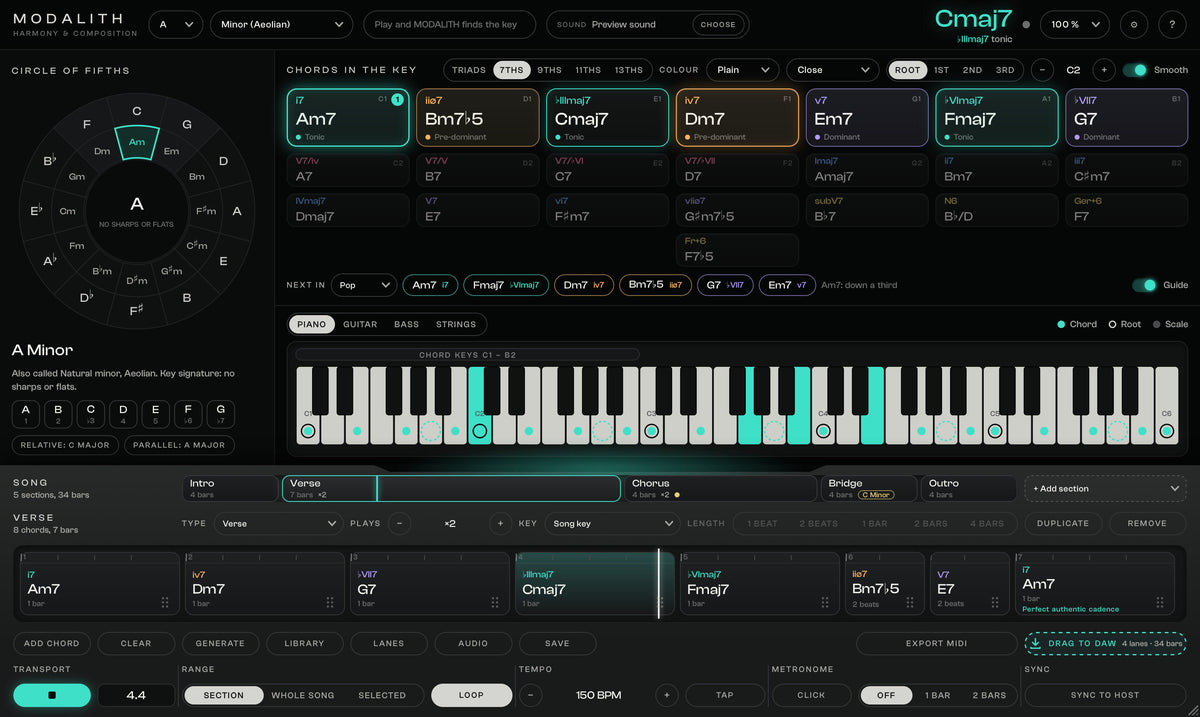Lower the octave with the minus beside C2
The width and height of the screenshot is (1200, 717).
point(1042,70)
